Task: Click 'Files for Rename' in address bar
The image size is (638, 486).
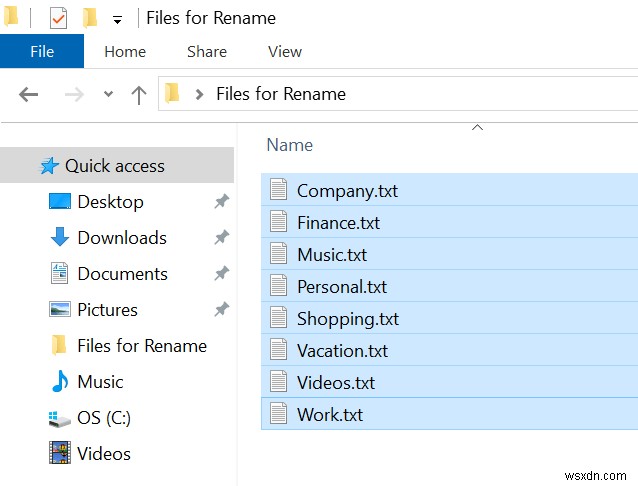Action: [x=281, y=94]
